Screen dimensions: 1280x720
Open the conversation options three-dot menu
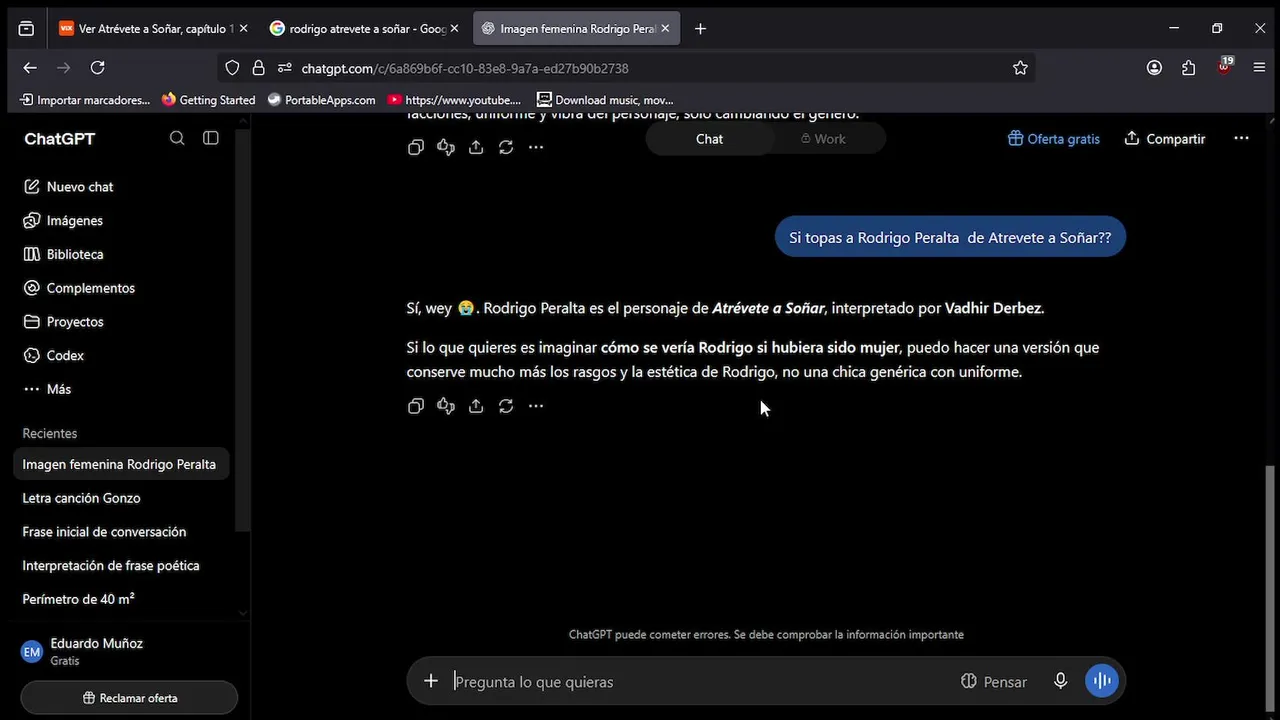[x=1241, y=139]
